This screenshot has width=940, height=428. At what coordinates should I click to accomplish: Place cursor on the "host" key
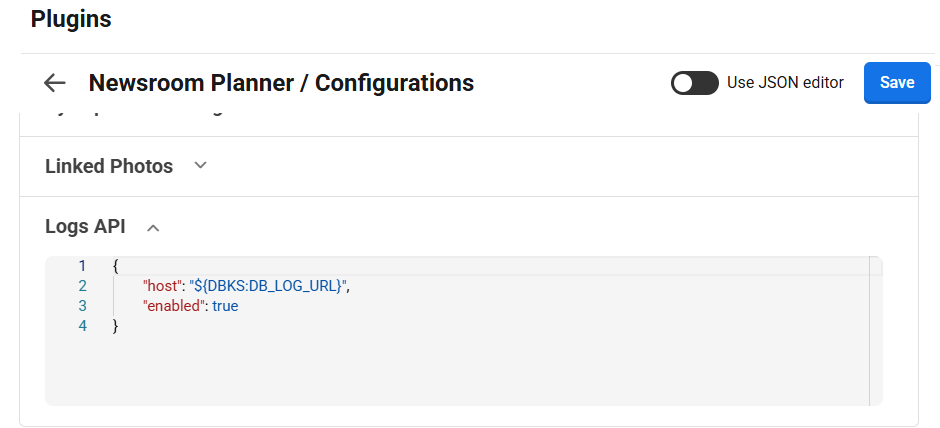(162, 286)
